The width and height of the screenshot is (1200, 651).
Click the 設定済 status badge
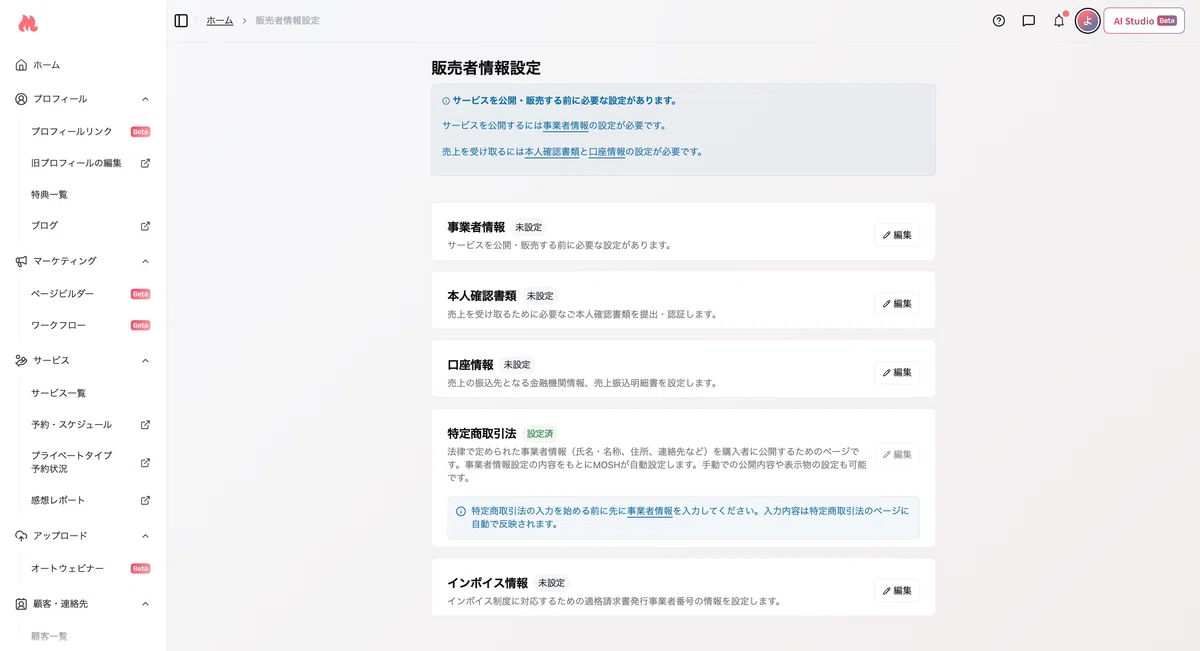tap(540, 434)
